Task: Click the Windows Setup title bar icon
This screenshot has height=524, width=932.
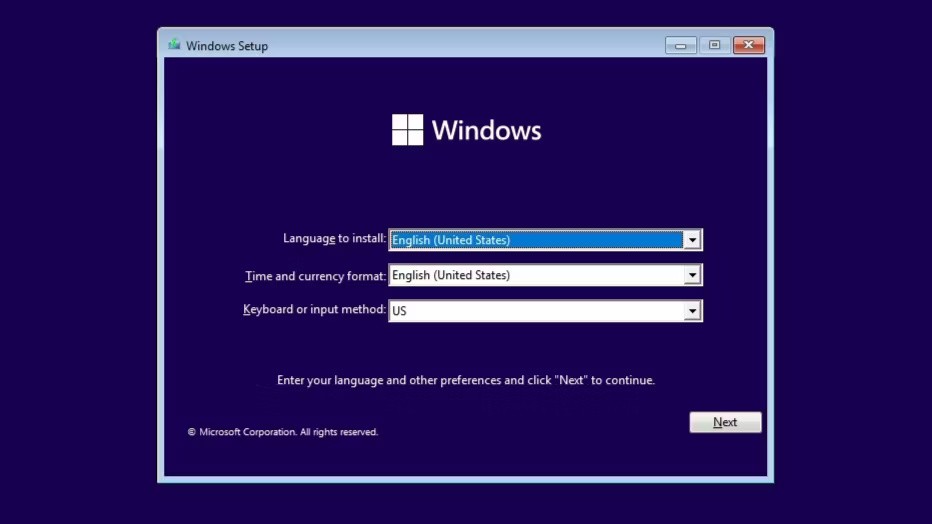Action: coord(174,45)
